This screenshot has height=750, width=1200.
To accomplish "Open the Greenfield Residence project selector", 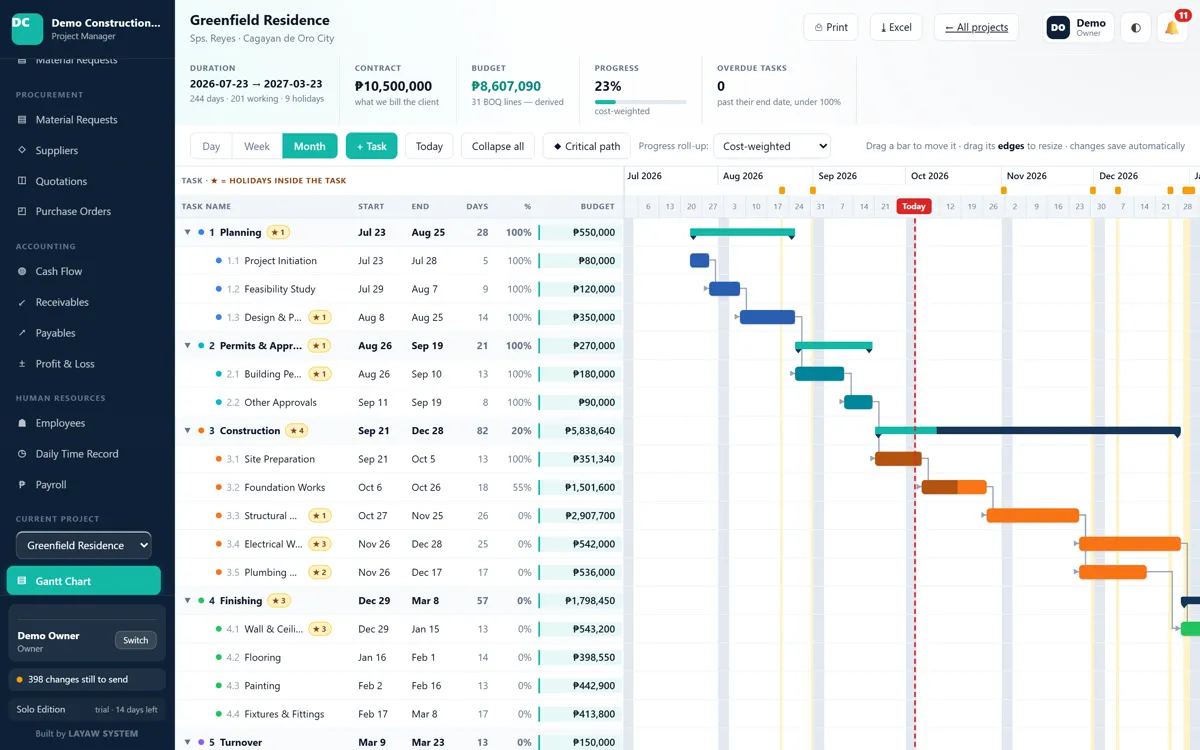I will click(84, 545).
